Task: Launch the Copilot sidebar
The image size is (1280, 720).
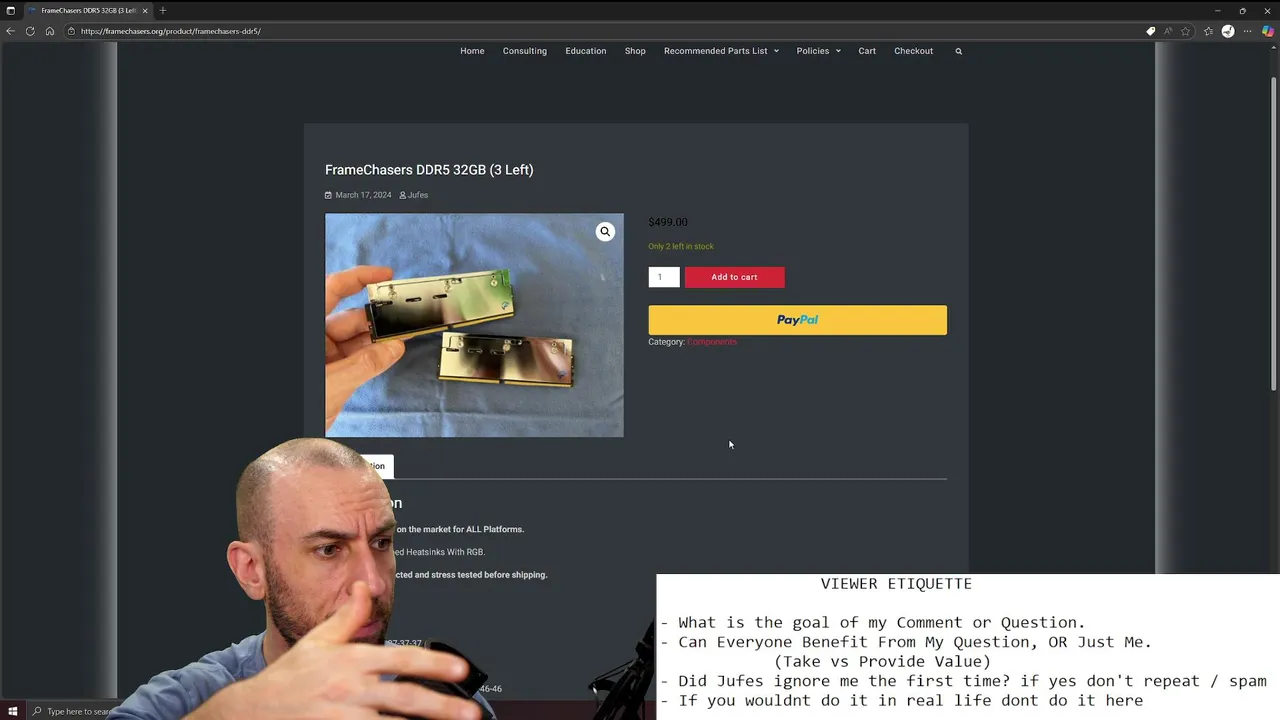Action: pos(1267,31)
